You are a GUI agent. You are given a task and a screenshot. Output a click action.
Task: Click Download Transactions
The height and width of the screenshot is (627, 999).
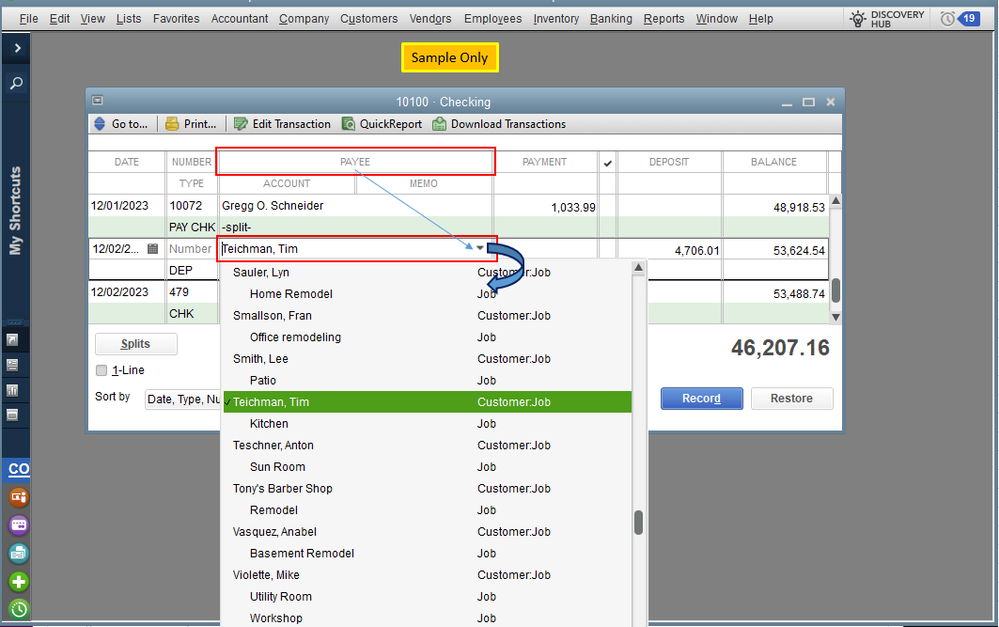[x=500, y=124]
